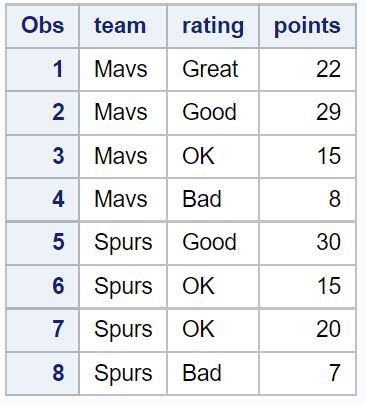Click the points value 20
This screenshot has height=405, width=366.
[x=307, y=330]
